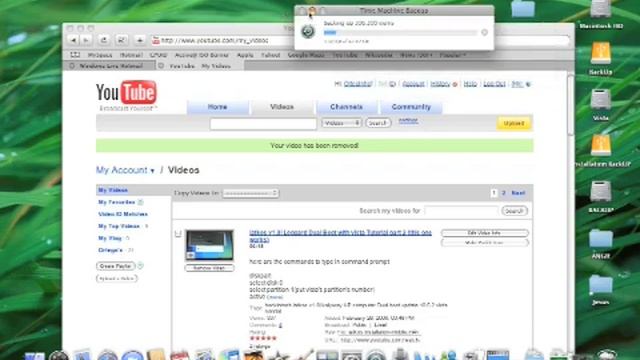
Task: Open the bookmarks book icon in bookmarks bar
Action: (x=75, y=55)
